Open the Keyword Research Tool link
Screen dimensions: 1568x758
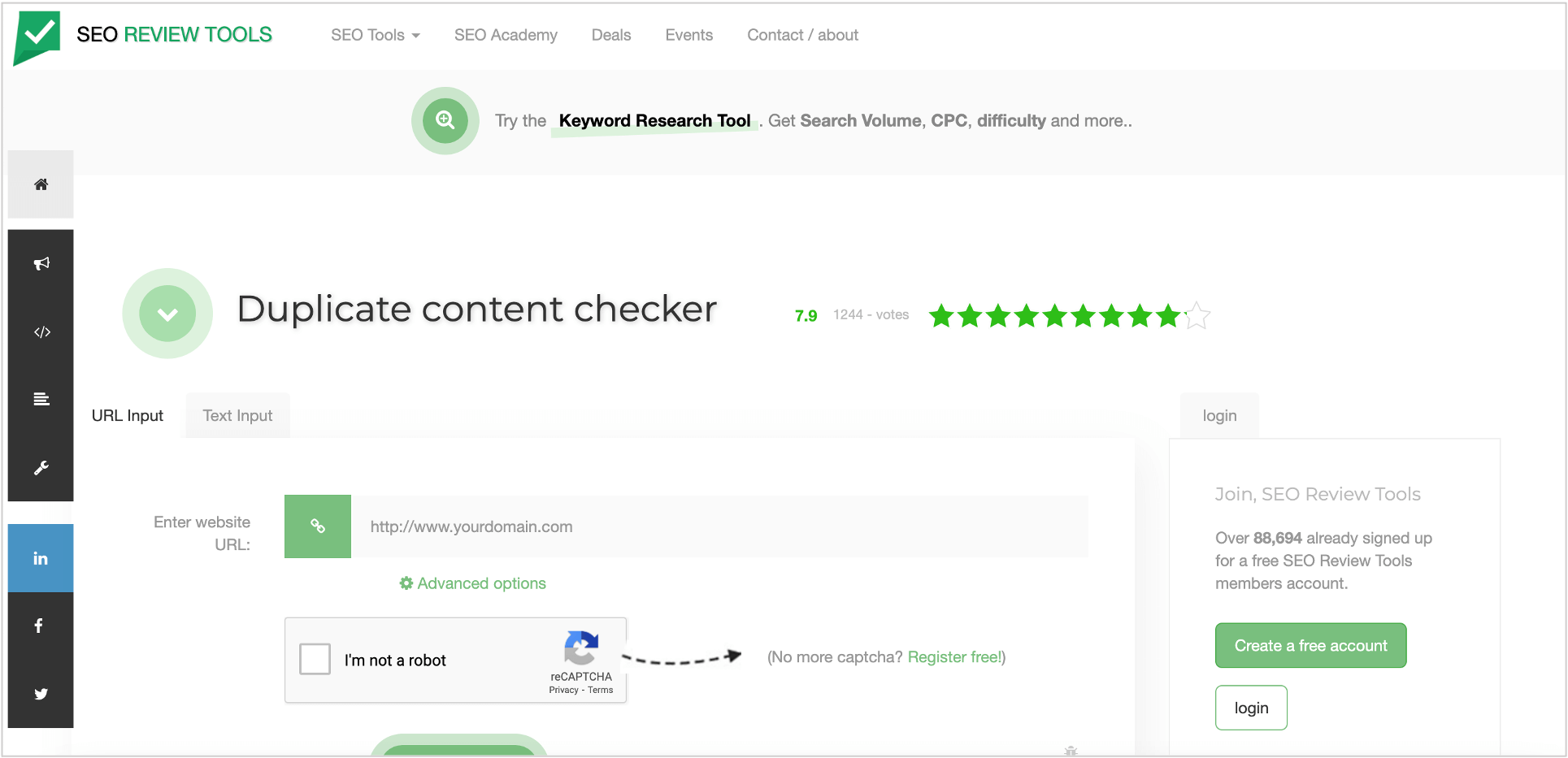tap(655, 120)
